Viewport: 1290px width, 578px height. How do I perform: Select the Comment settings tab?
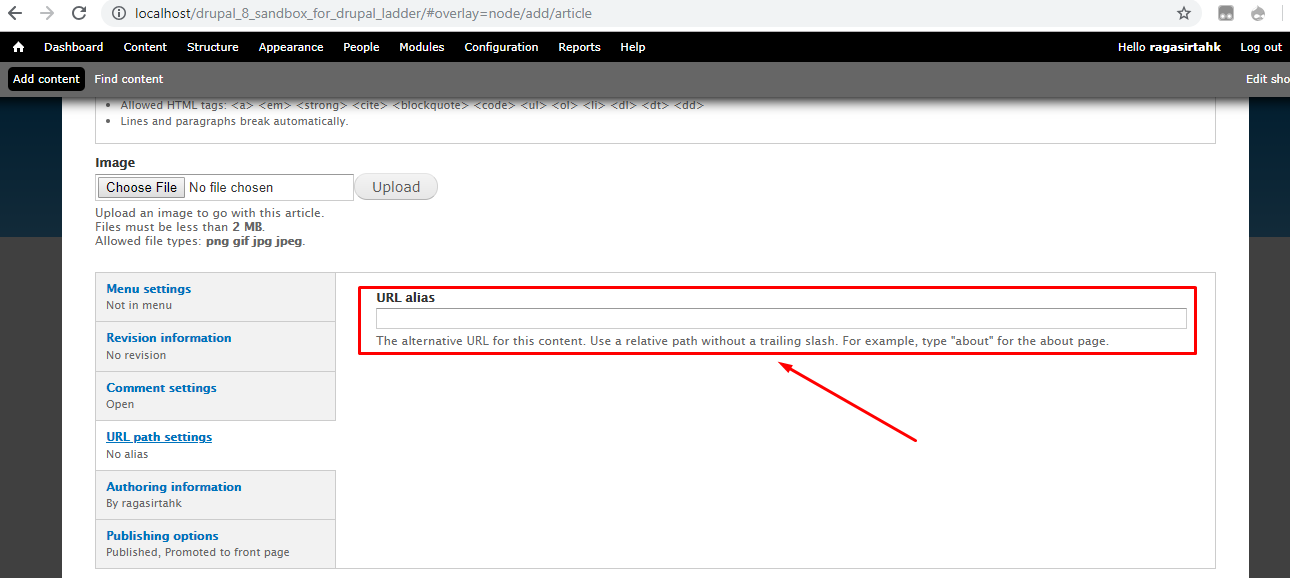(x=161, y=387)
